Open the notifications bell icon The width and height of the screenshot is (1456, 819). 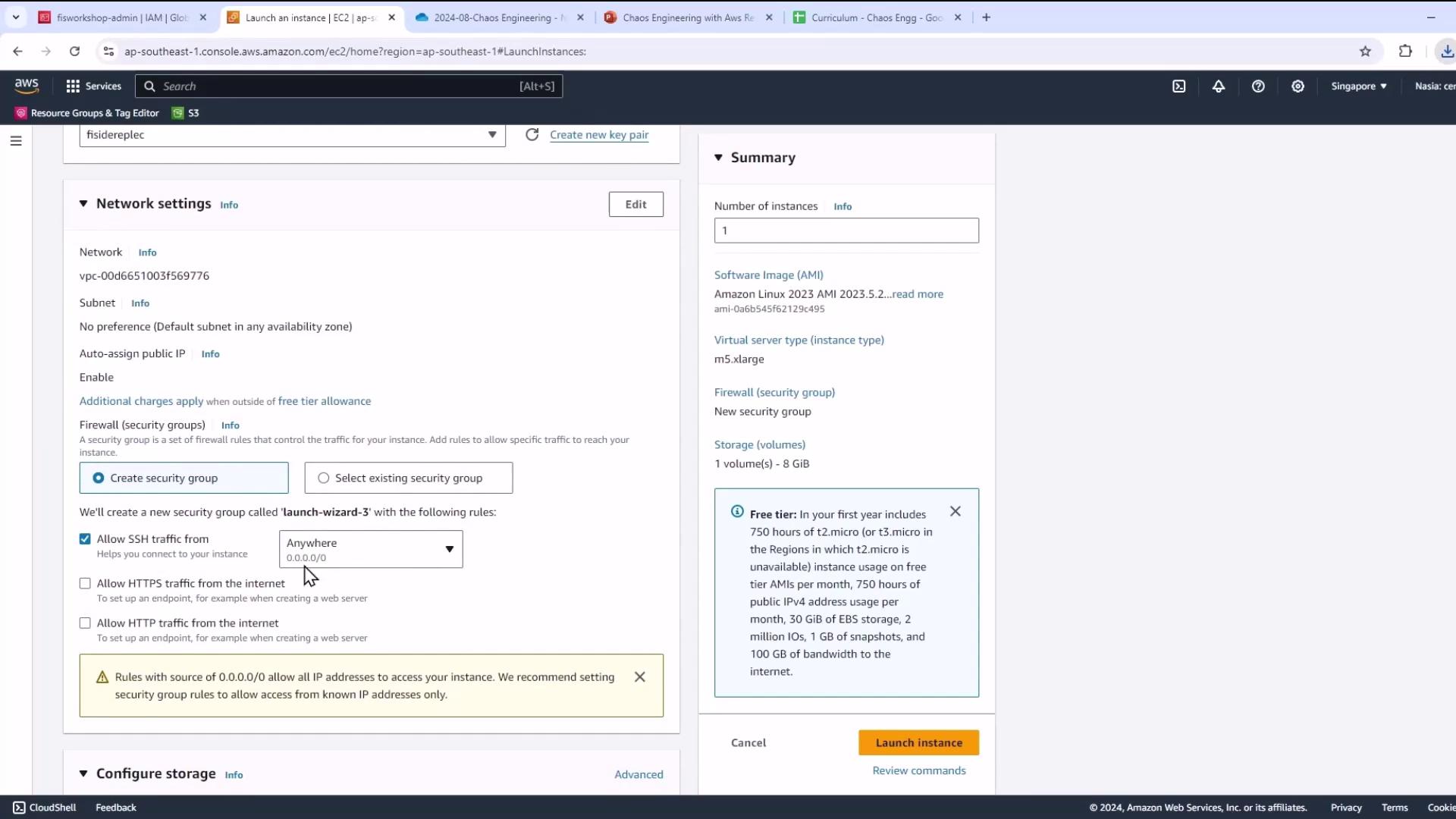tap(1218, 86)
